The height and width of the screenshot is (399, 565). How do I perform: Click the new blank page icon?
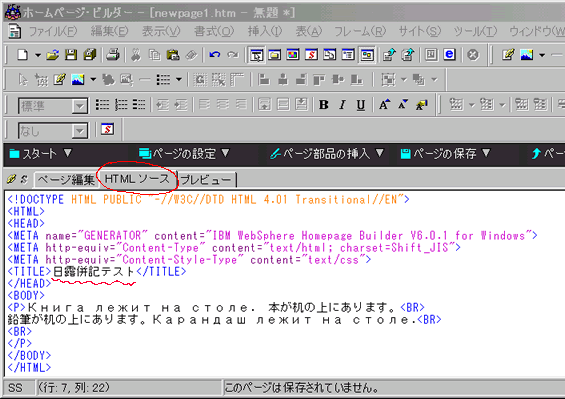point(23,55)
